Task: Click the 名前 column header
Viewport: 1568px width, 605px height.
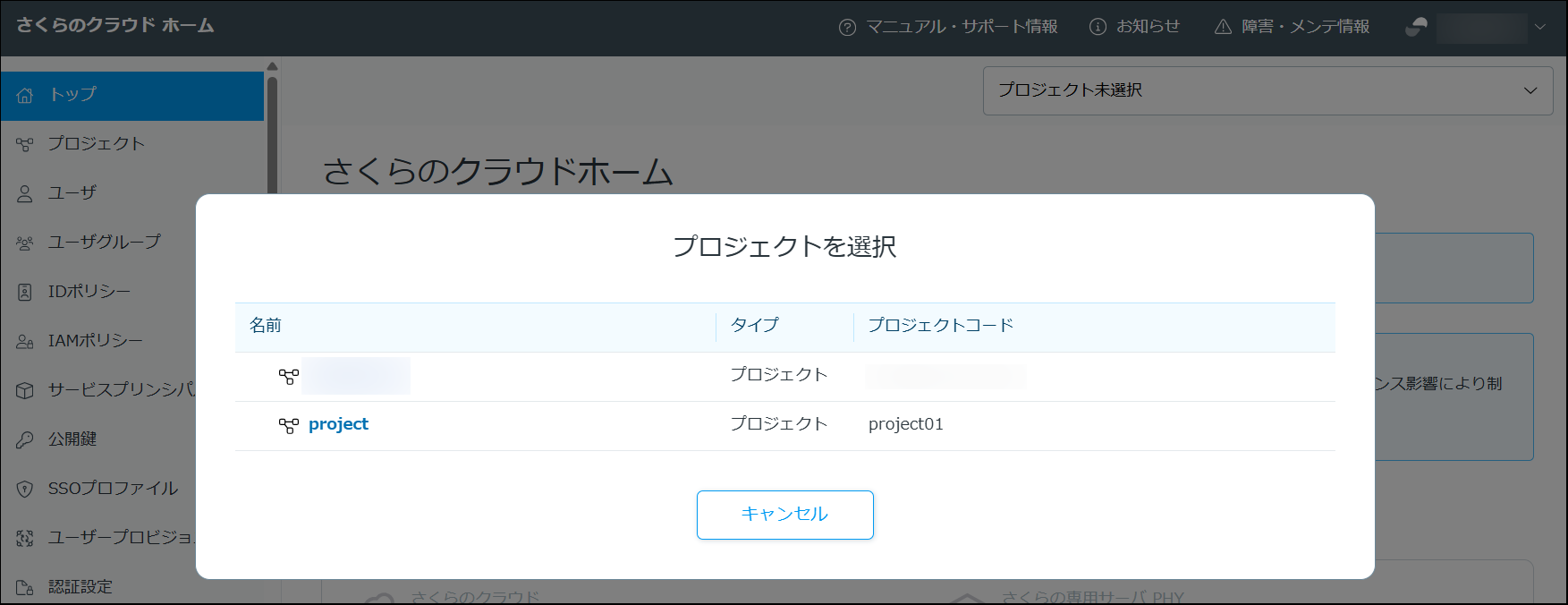Action: [x=266, y=326]
